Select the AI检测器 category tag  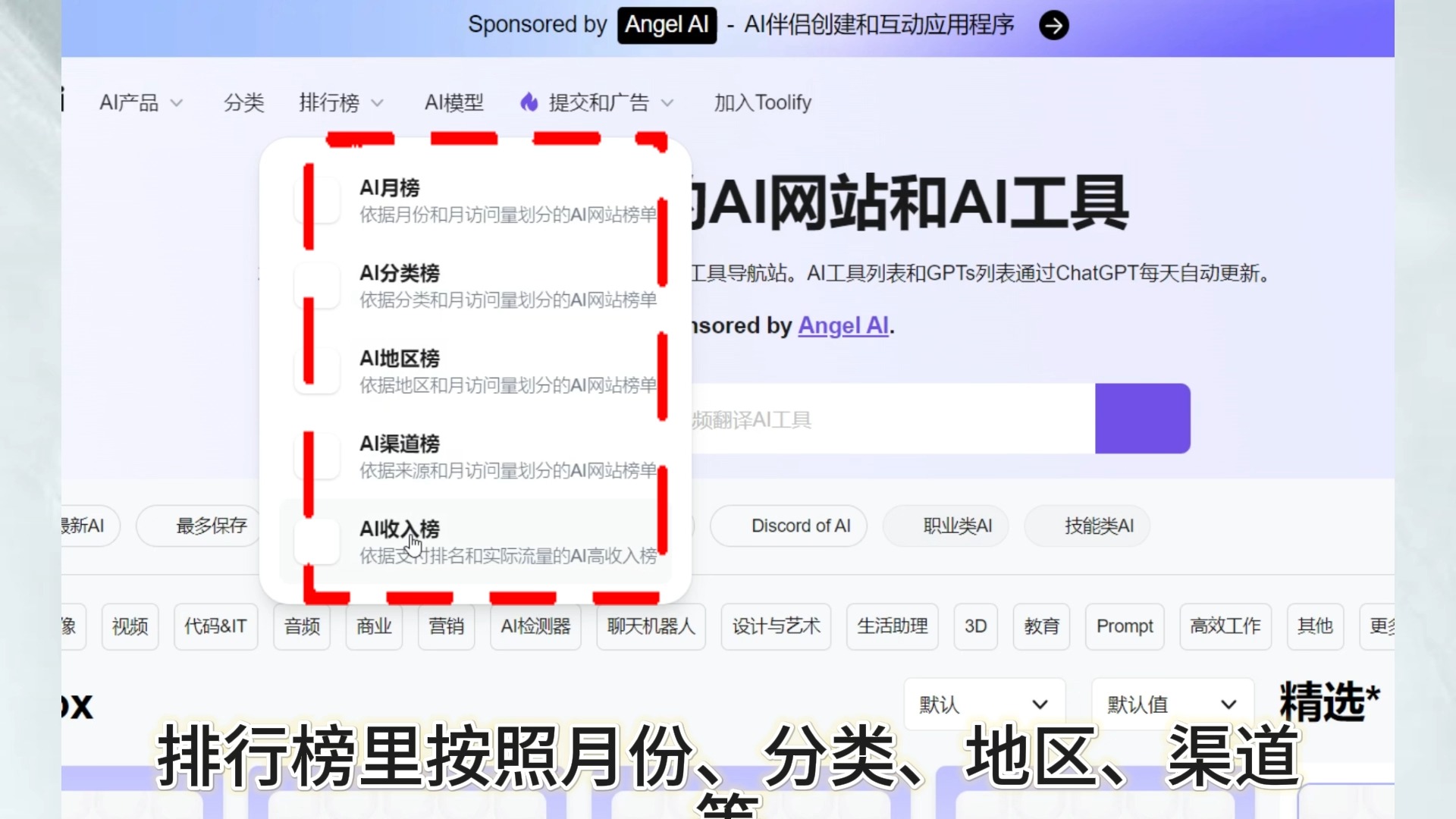535,626
